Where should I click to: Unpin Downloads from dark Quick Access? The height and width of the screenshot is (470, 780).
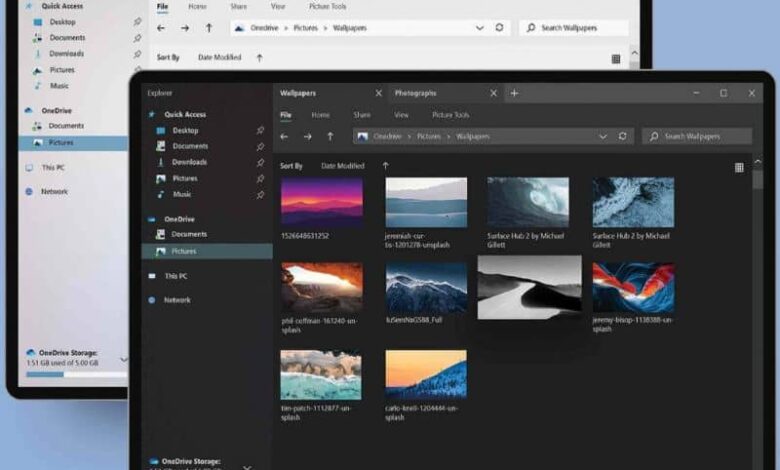click(x=260, y=162)
